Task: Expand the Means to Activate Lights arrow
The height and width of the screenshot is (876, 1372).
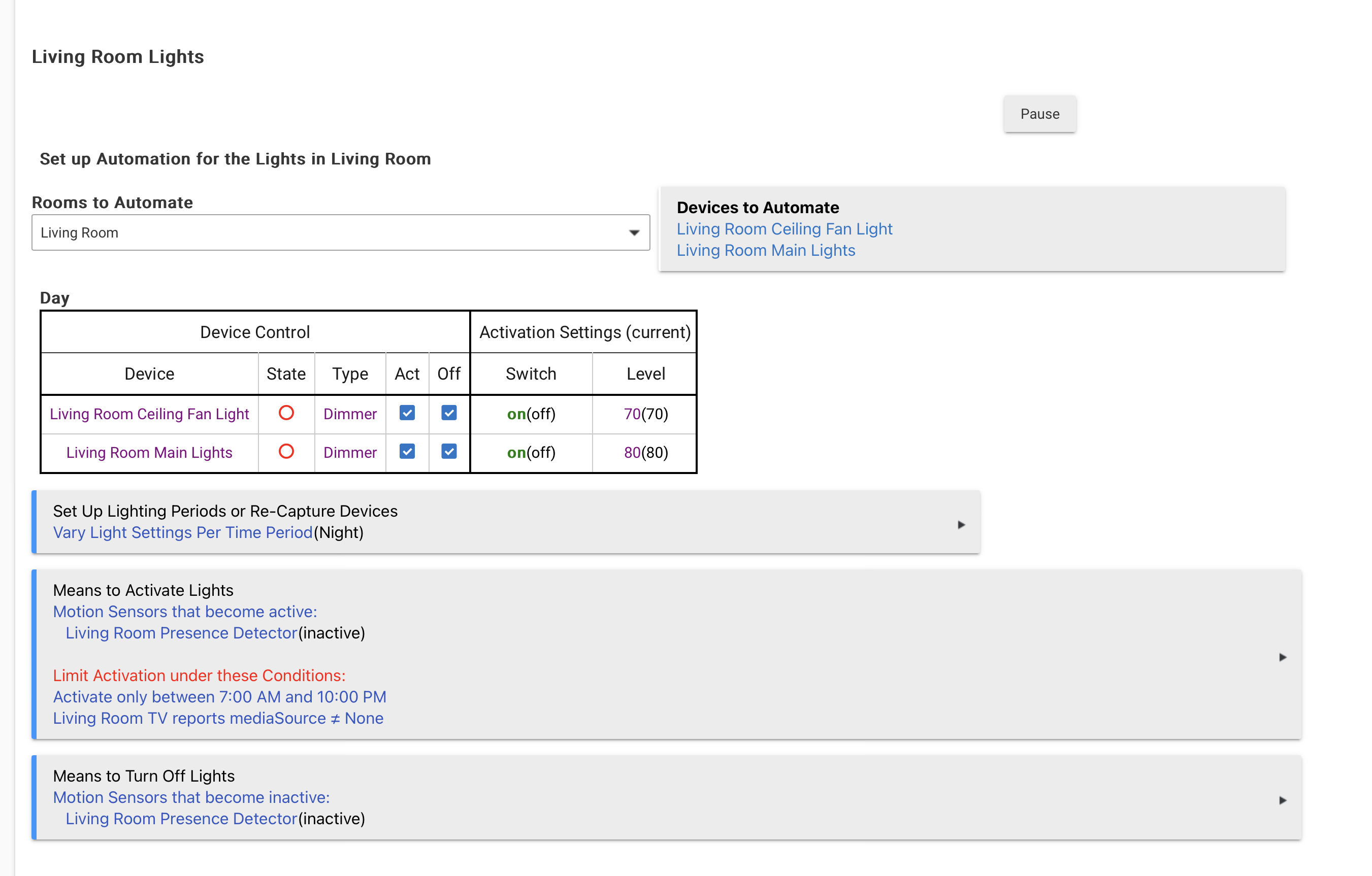Action: click(x=1283, y=657)
